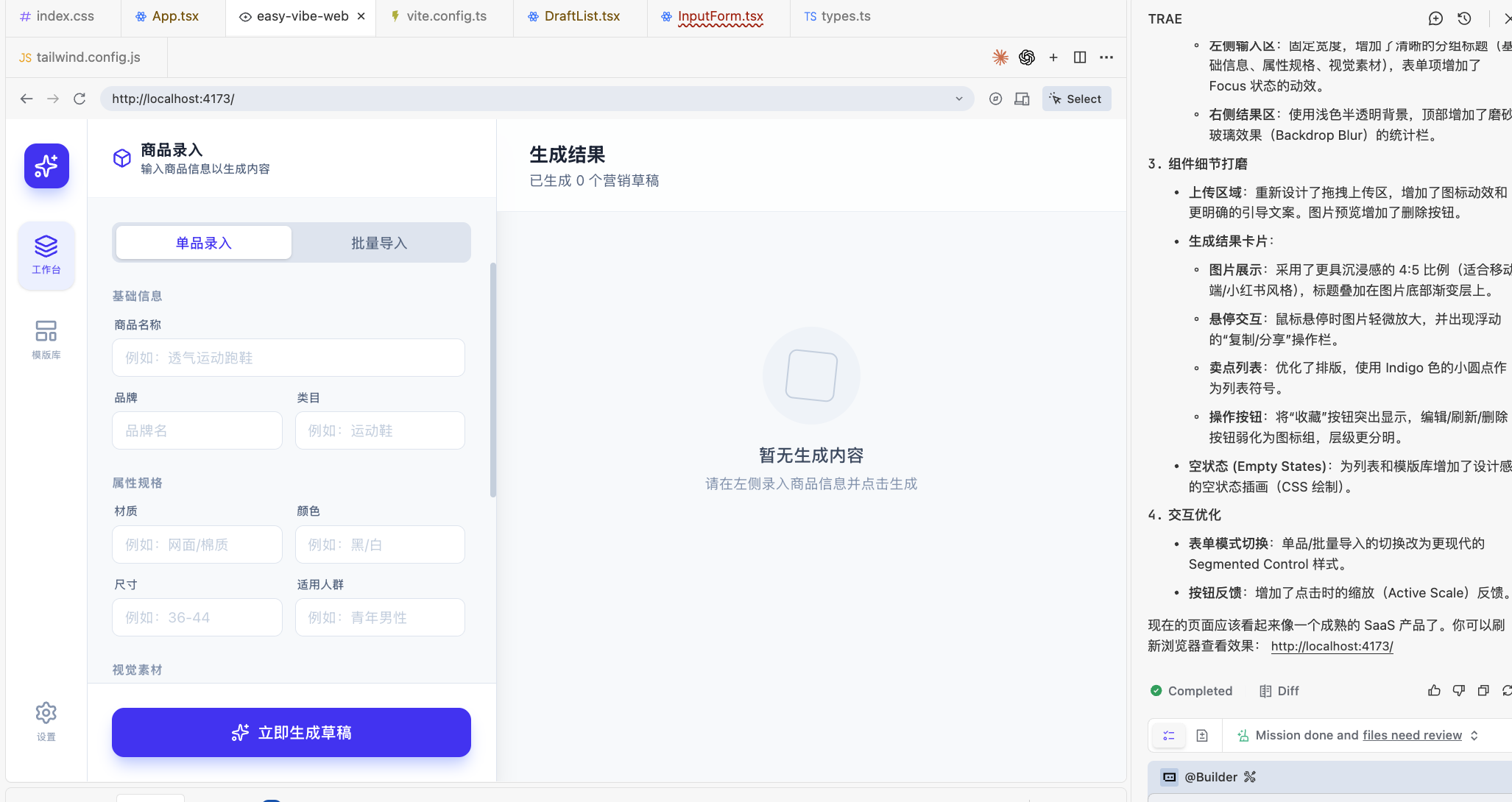Open the device preview mode icon
Viewport: 1512px width, 802px height.
[1022, 99]
